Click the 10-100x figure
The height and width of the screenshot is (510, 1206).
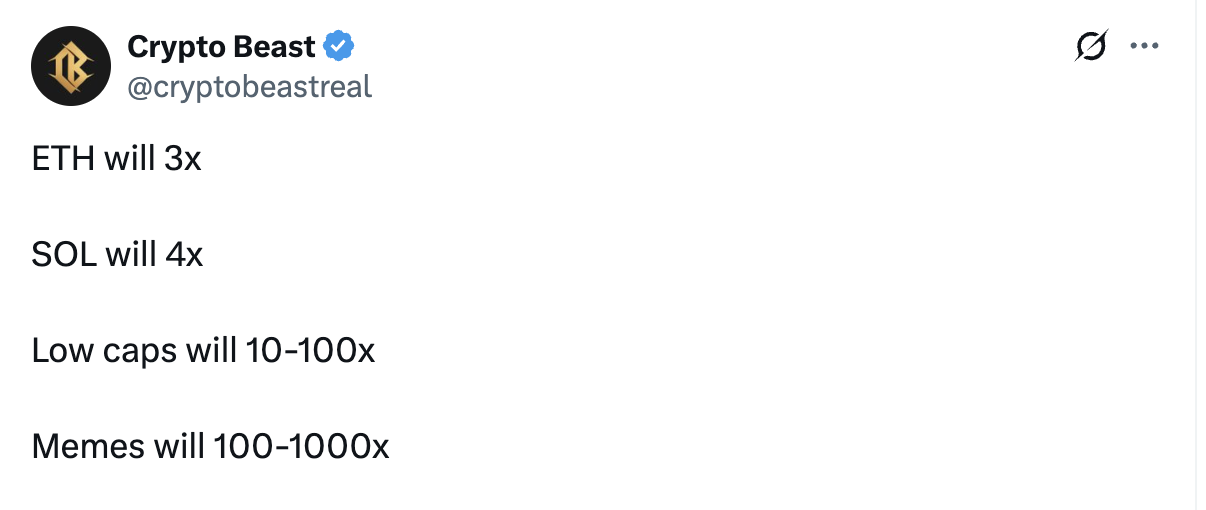point(307,350)
